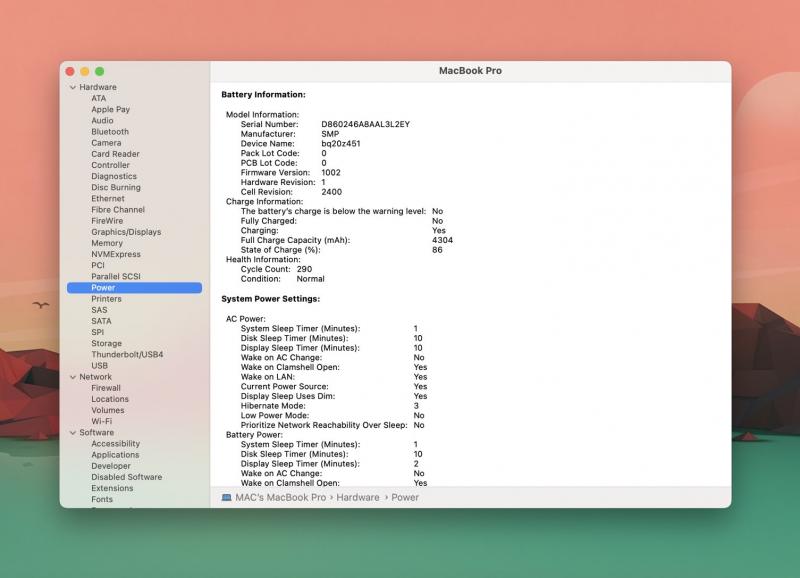Open the FireWire entry
The image size is (800, 578).
107,221
